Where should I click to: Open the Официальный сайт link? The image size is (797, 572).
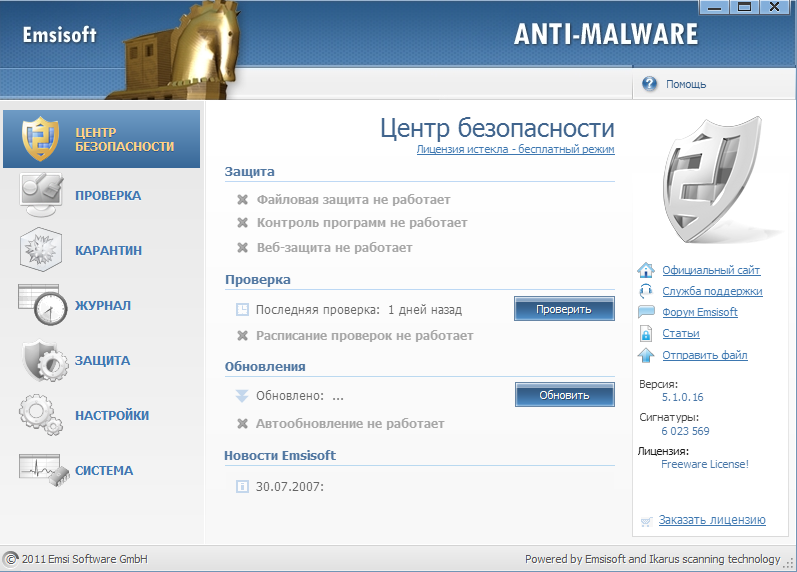(711, 270)
